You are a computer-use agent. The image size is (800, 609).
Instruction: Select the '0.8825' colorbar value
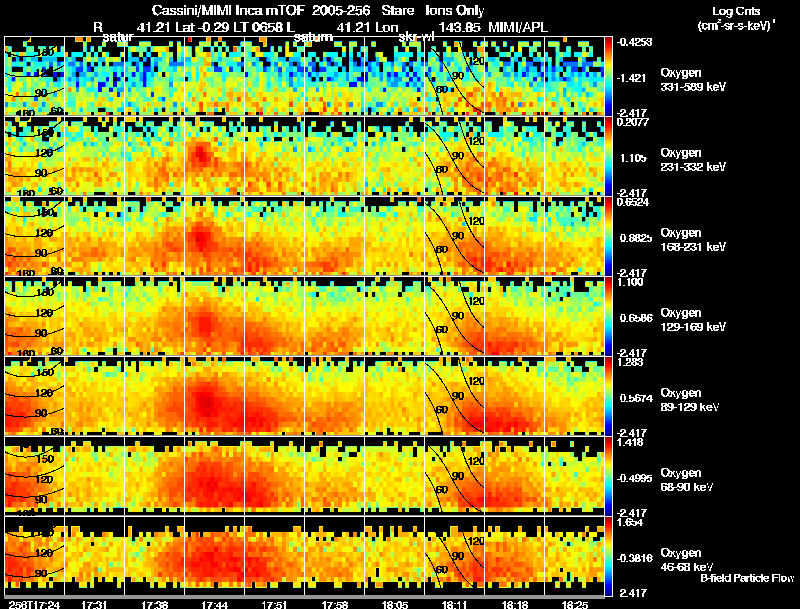(x=636, y=238)
